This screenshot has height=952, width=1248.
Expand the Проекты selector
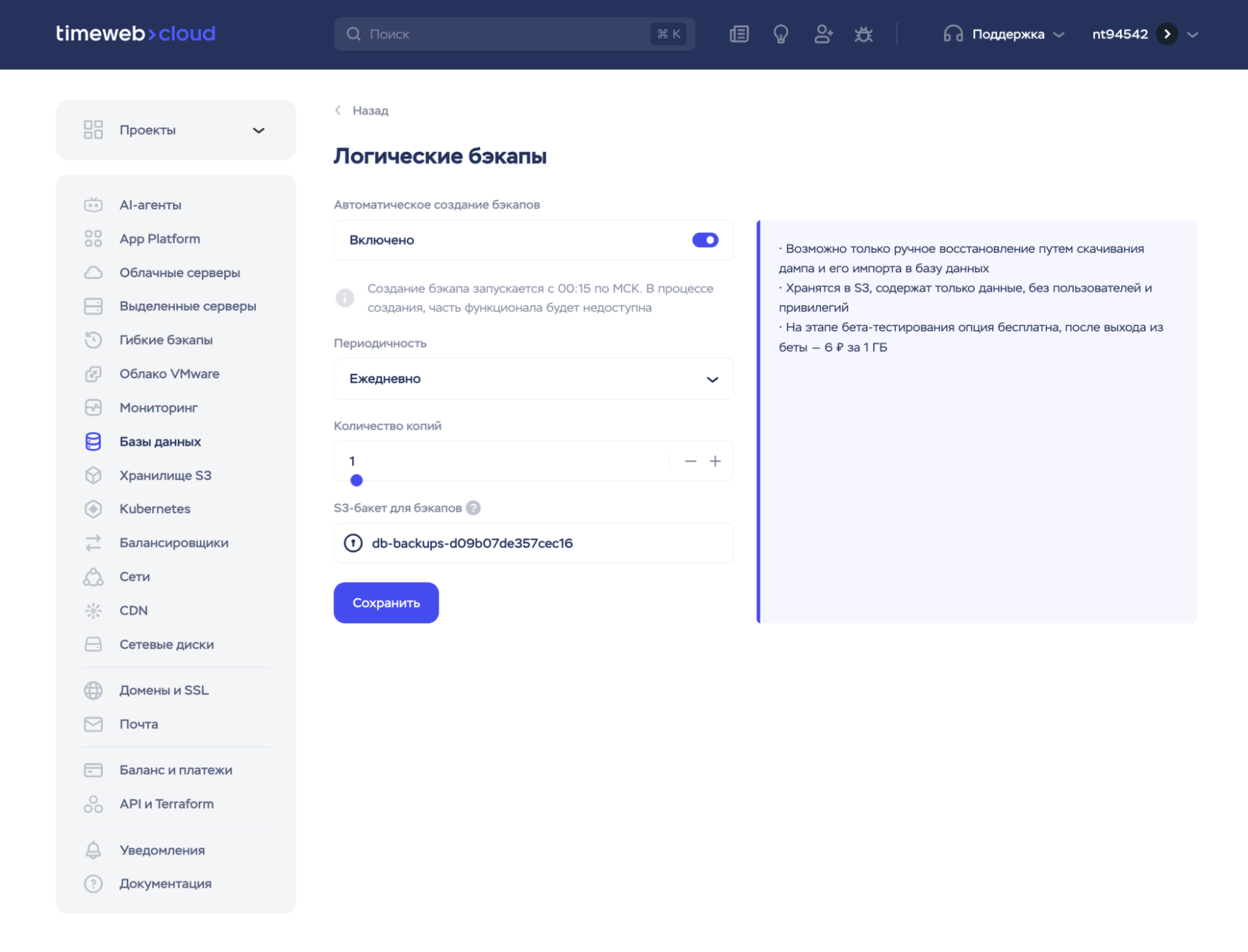(x=175, y=130)
